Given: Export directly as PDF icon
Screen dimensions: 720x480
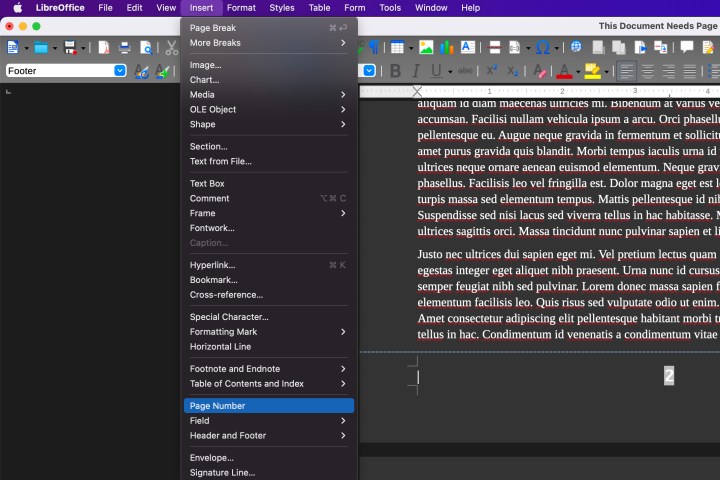Looking at the screenshot, I should pos(104,47).
